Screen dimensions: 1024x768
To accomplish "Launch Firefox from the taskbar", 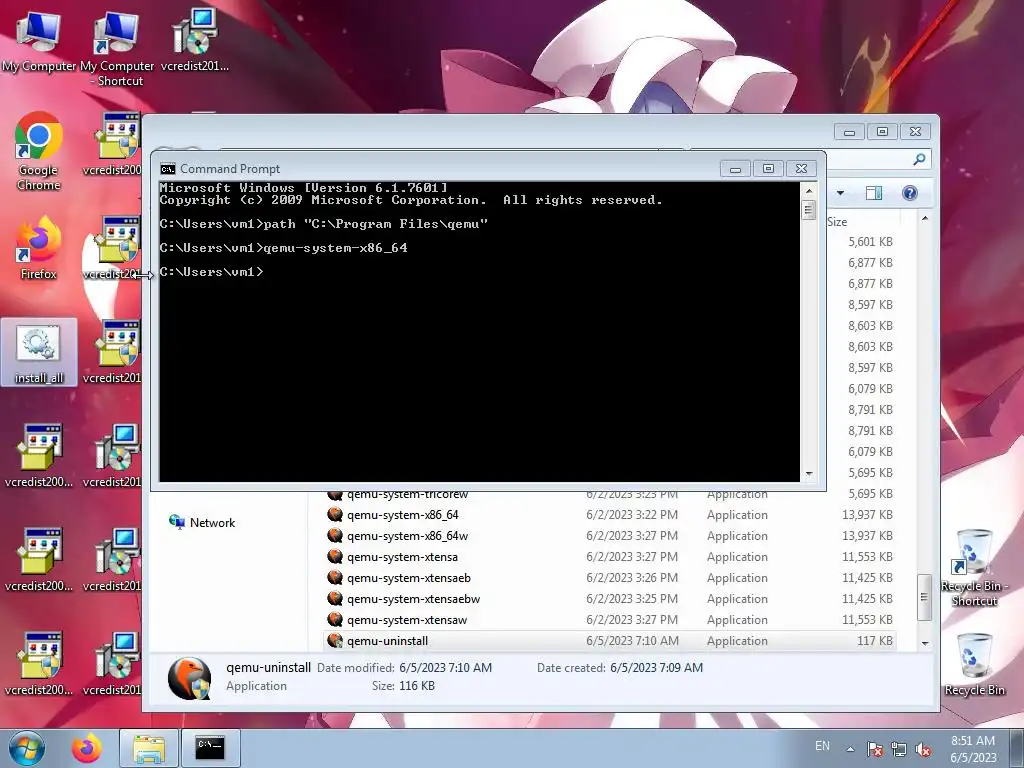I will point(87,748).
